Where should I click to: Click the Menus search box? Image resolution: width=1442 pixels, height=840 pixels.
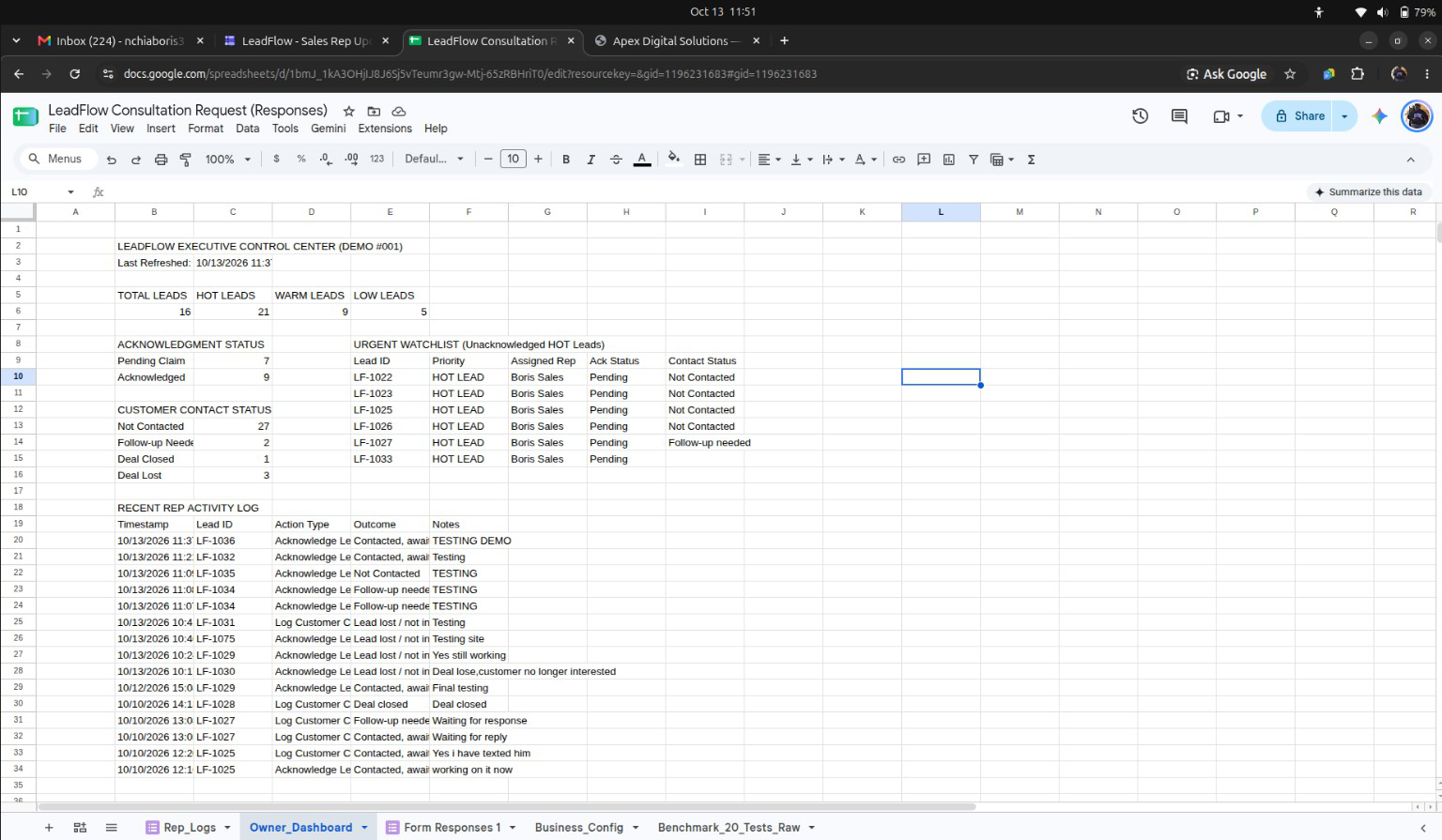click(x=56, y=160)
